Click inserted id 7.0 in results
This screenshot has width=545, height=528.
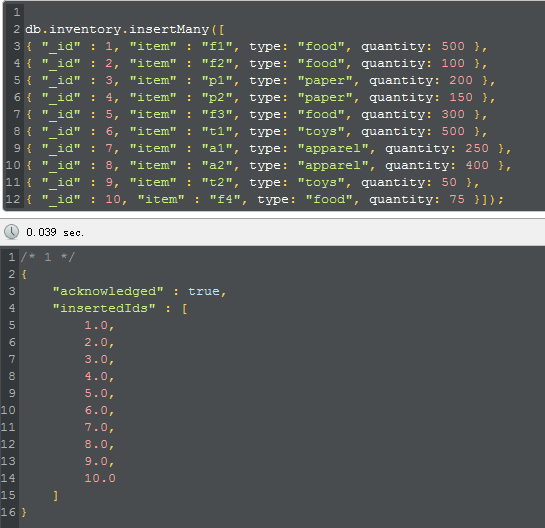[96, 428]
